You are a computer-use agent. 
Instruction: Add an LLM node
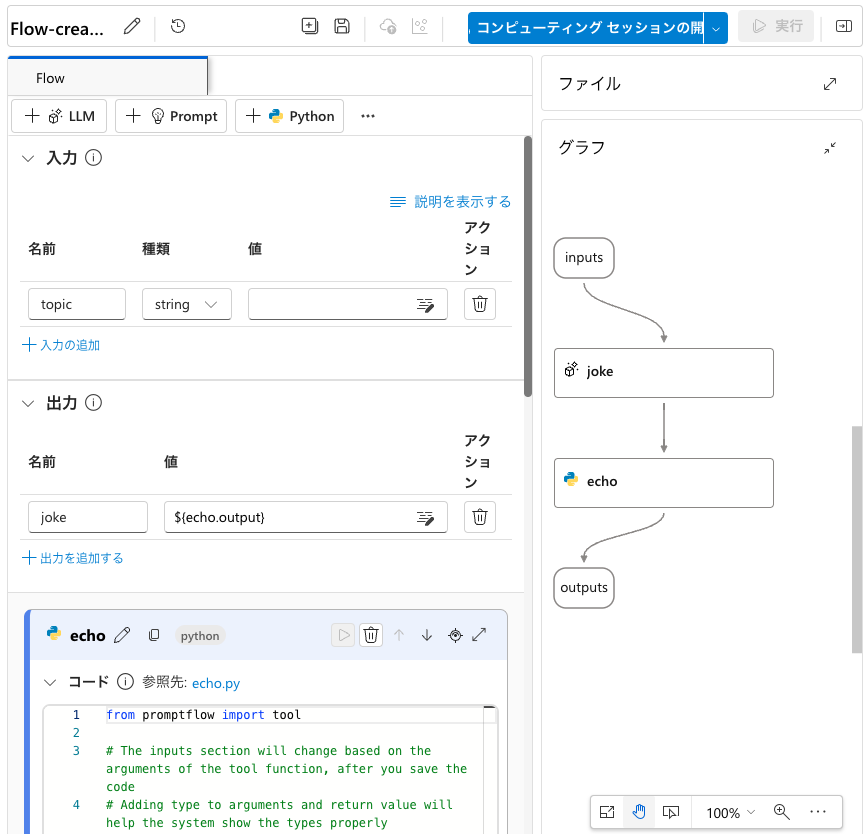pos(59,116)
